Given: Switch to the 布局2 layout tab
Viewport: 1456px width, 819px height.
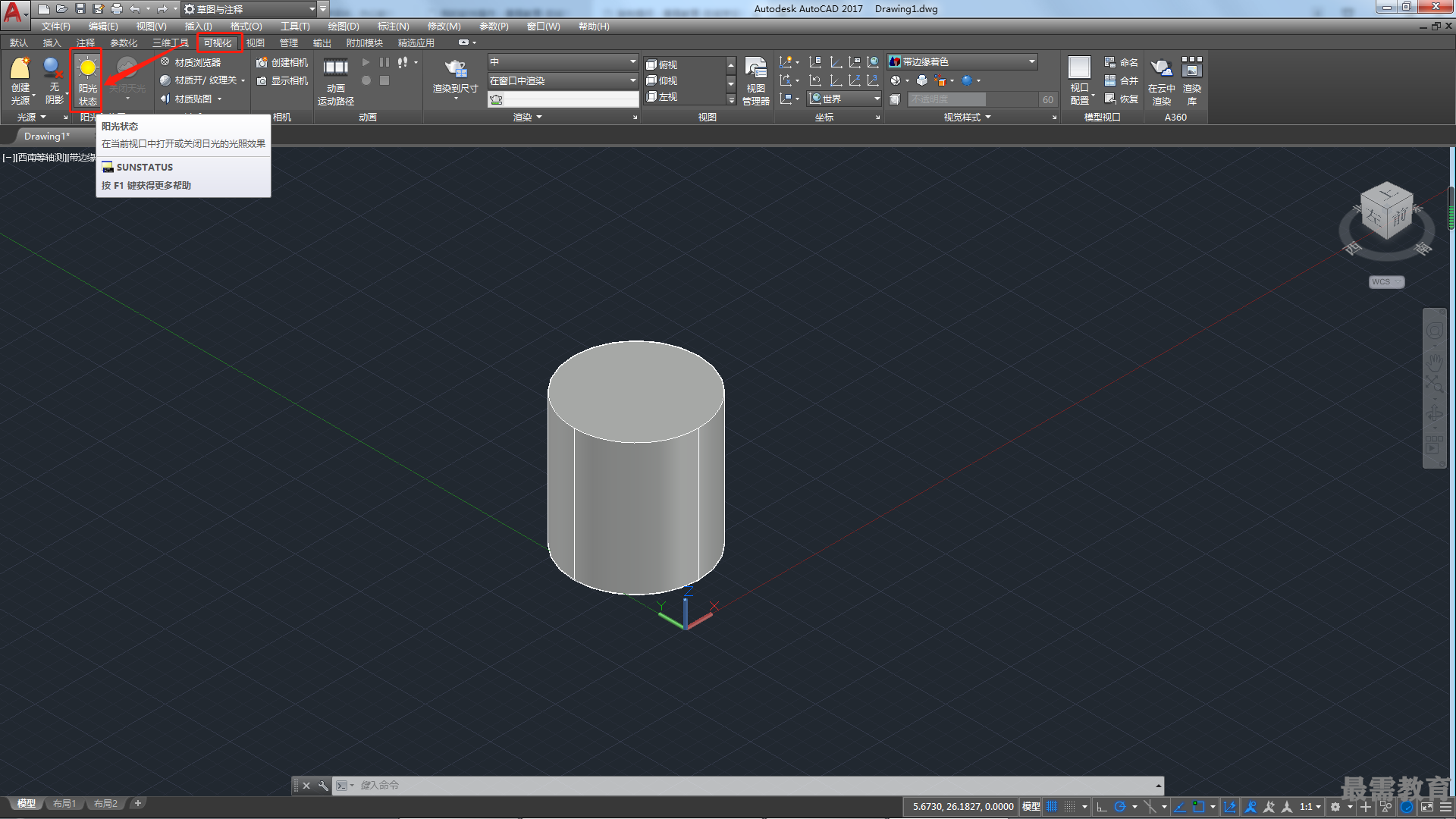Looking at the screenshot, I should 105,804.
